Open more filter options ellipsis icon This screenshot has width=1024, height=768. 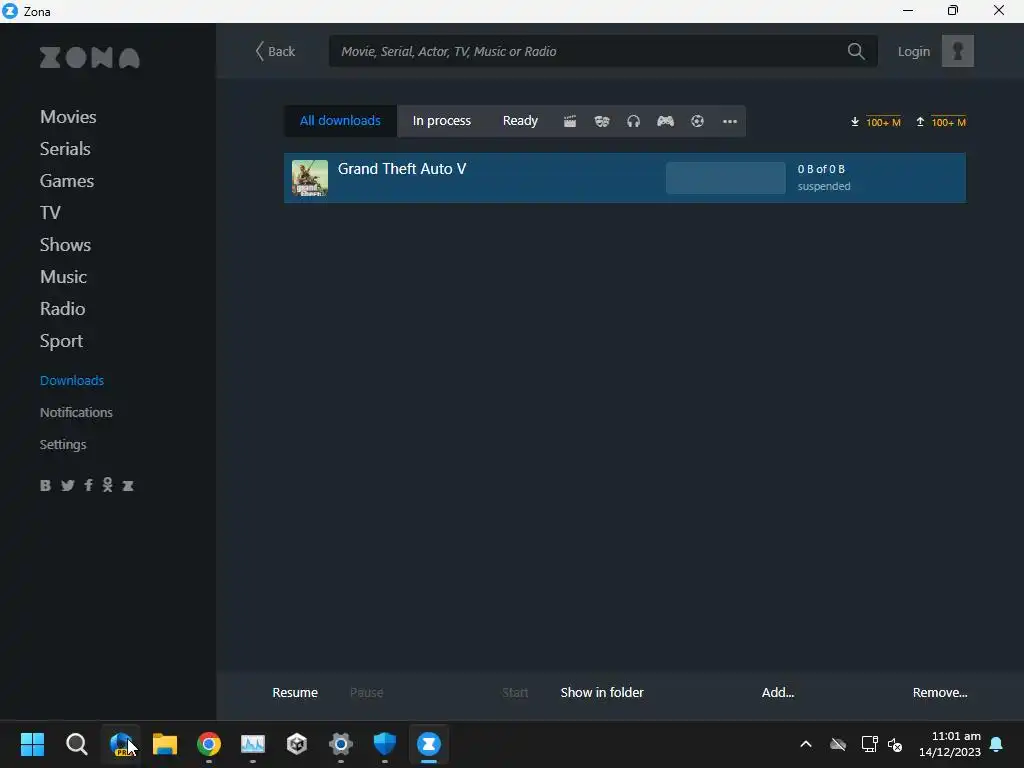(x=729, y=121)
